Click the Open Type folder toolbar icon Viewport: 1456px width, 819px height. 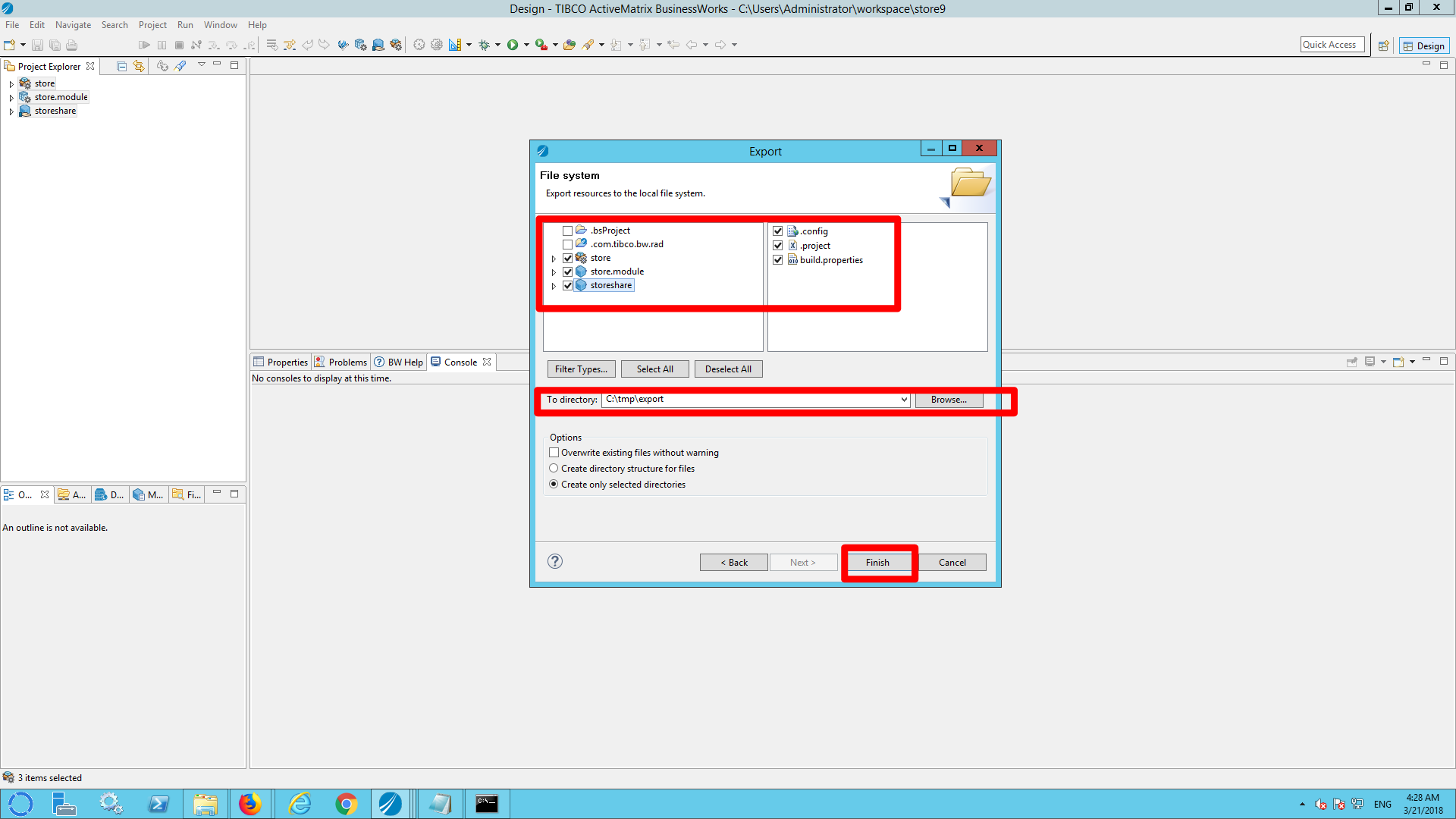[x=569, y=45]
